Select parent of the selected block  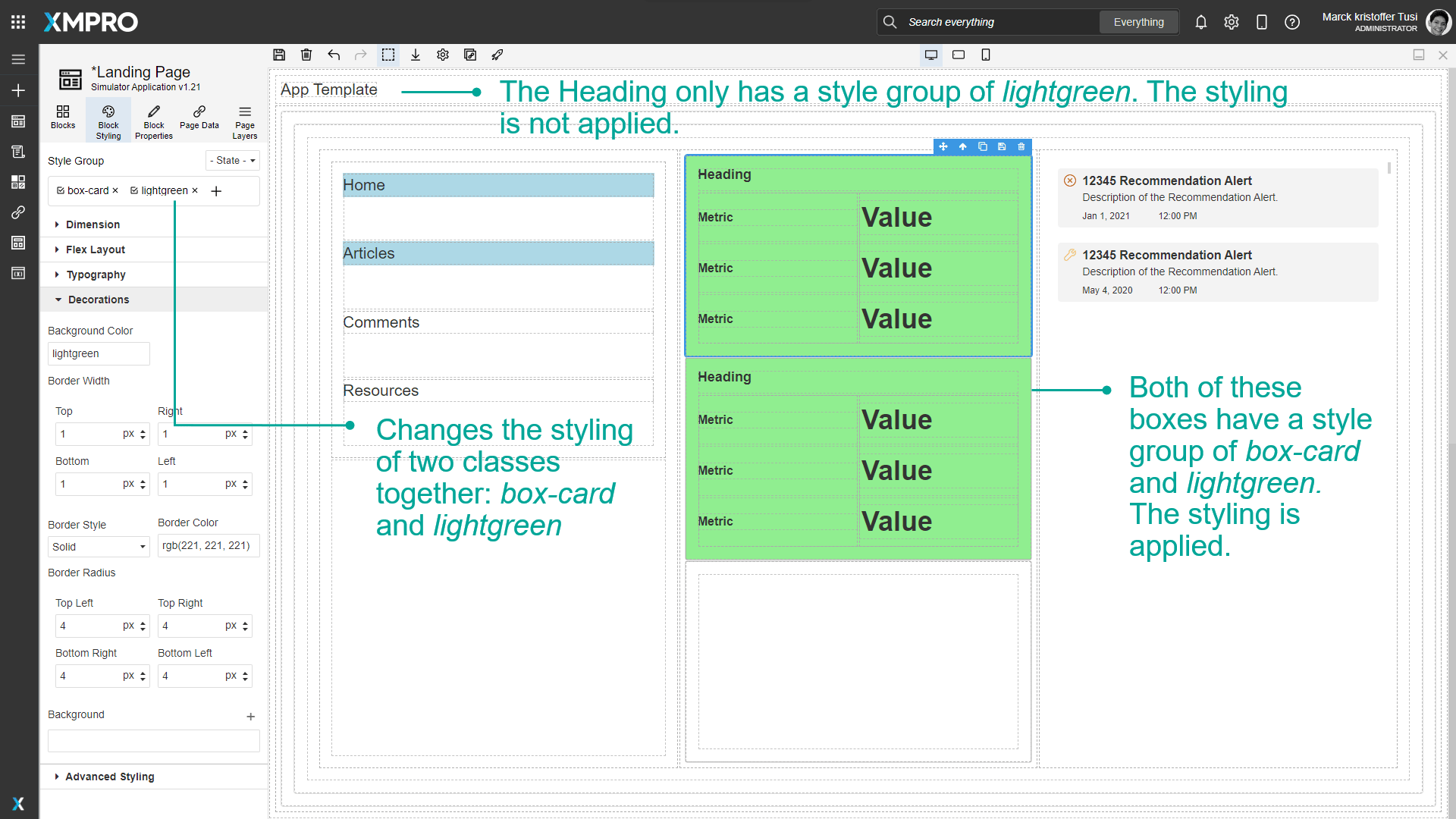pyautogui.click(x=963, y=146)
